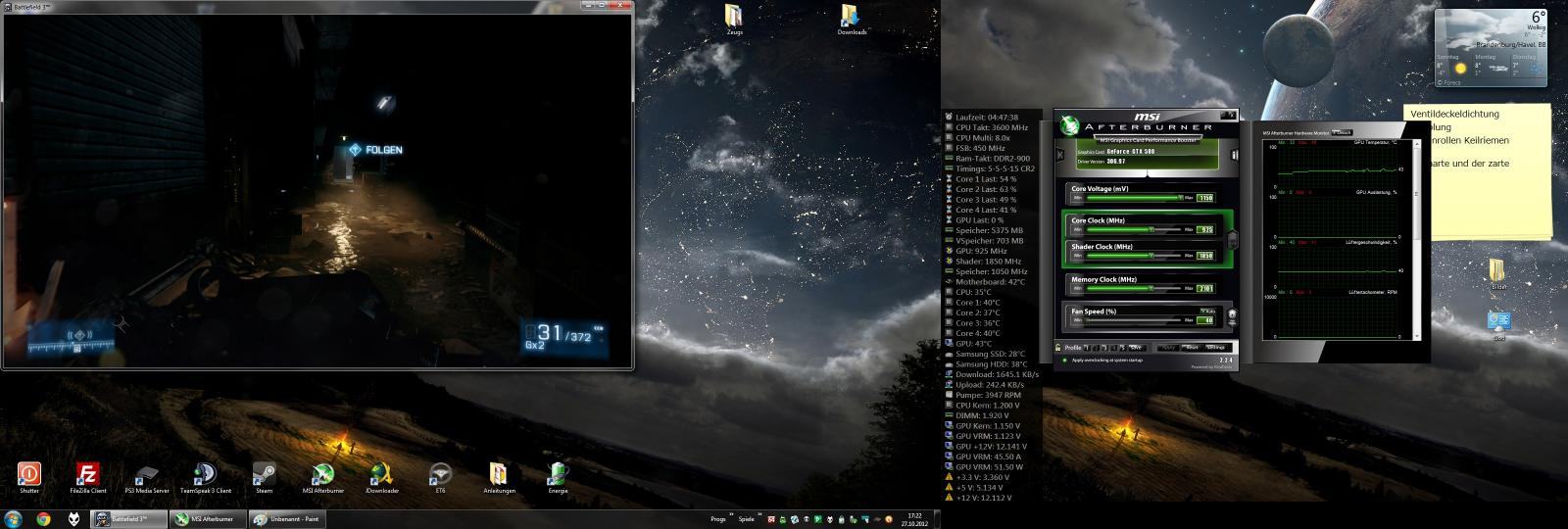The height and width of the screenshot is (529, 1568).
Task: Click the GPU VRM 51.50 W entry
Action: (984, 466)
